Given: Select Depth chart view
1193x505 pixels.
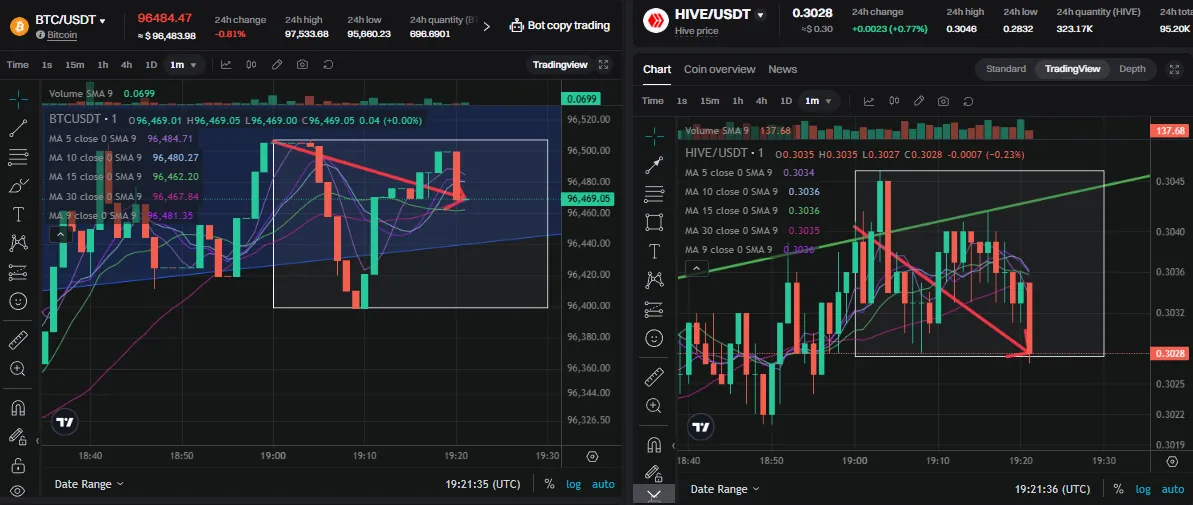Looking at the screenshot, I should pos(1132,69).
